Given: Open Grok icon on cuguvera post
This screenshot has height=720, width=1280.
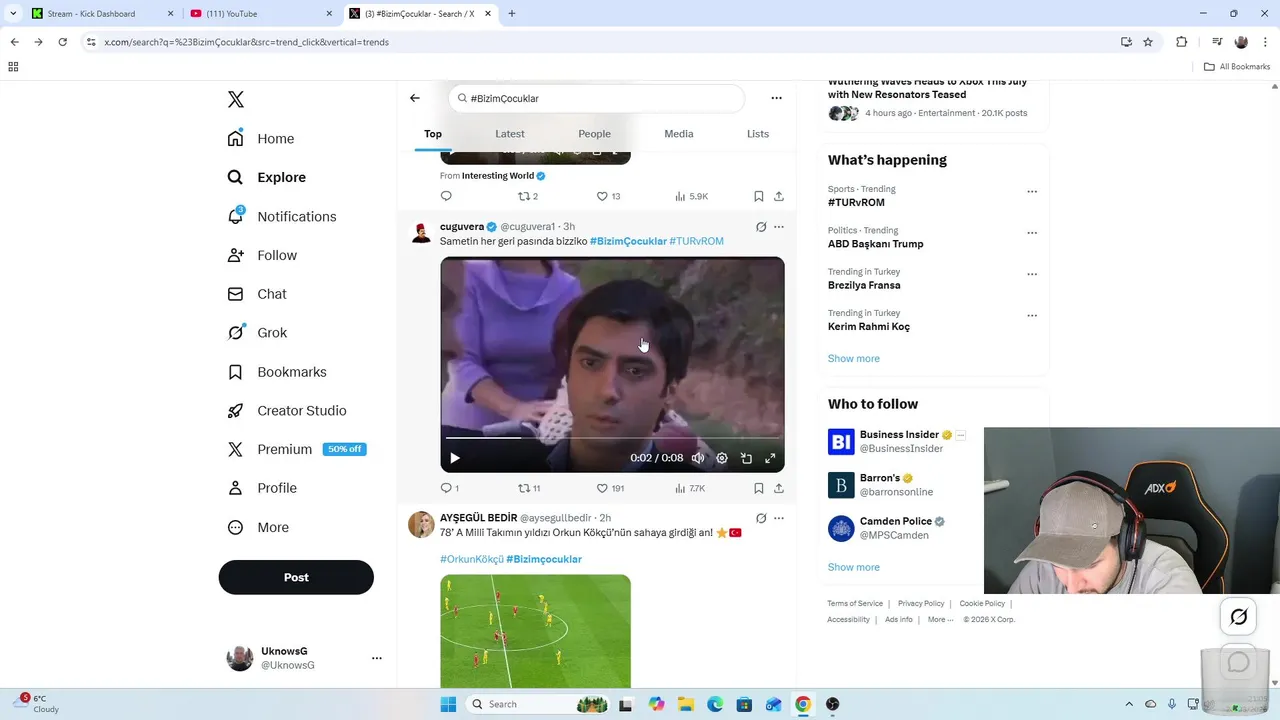Looking at the screenshot, I should [761, 227].
